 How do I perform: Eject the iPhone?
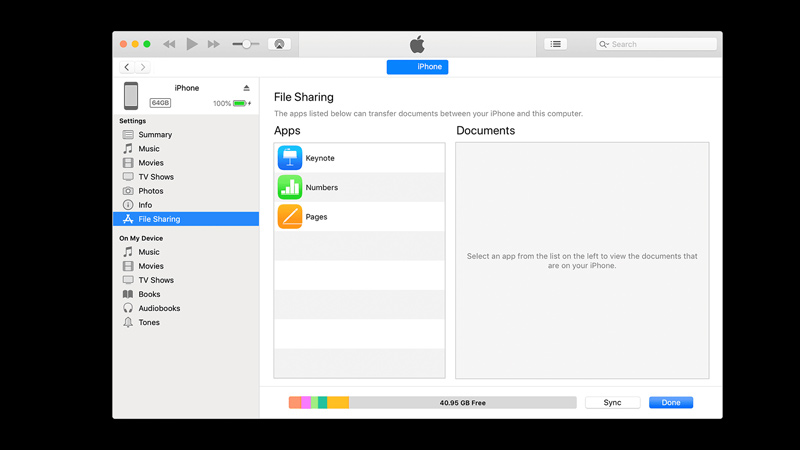(x=246, y=88)
